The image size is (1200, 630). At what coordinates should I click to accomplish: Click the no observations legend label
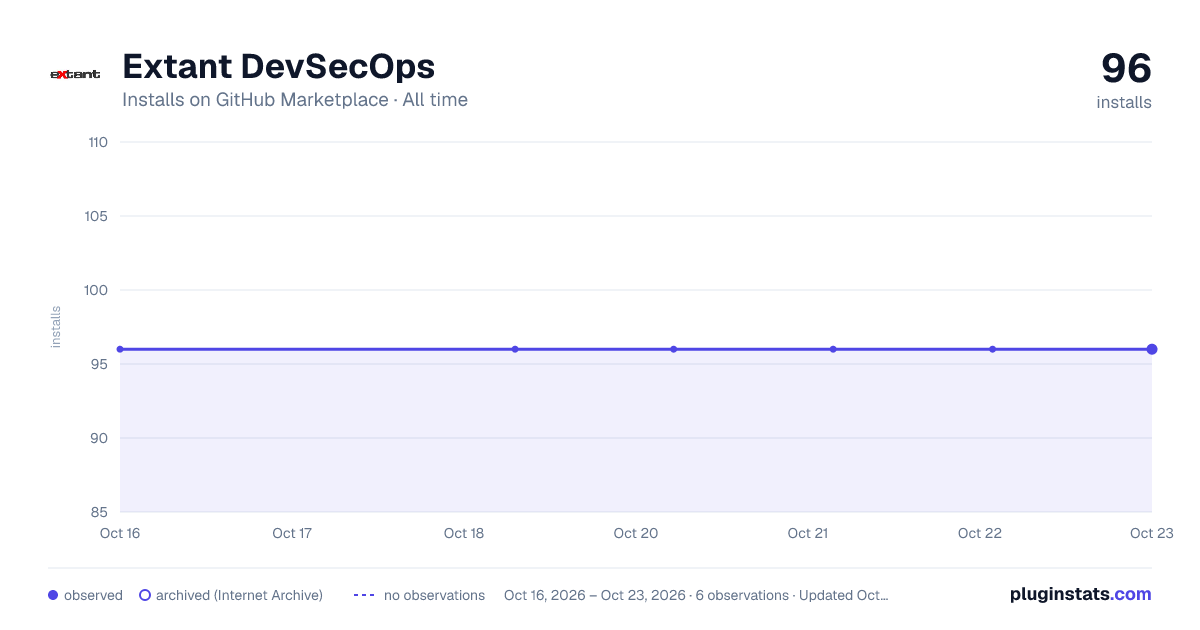click(x=434, y=595)
